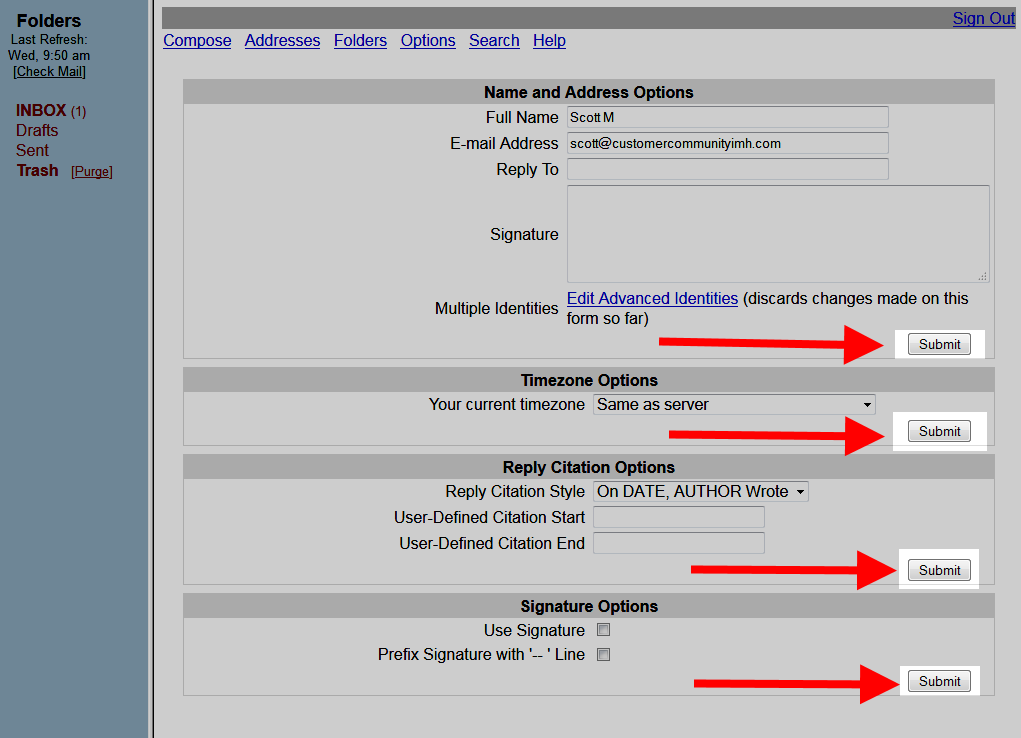Click the 'Wed, 9:50 am' refresh time

[x=49, y=55]
